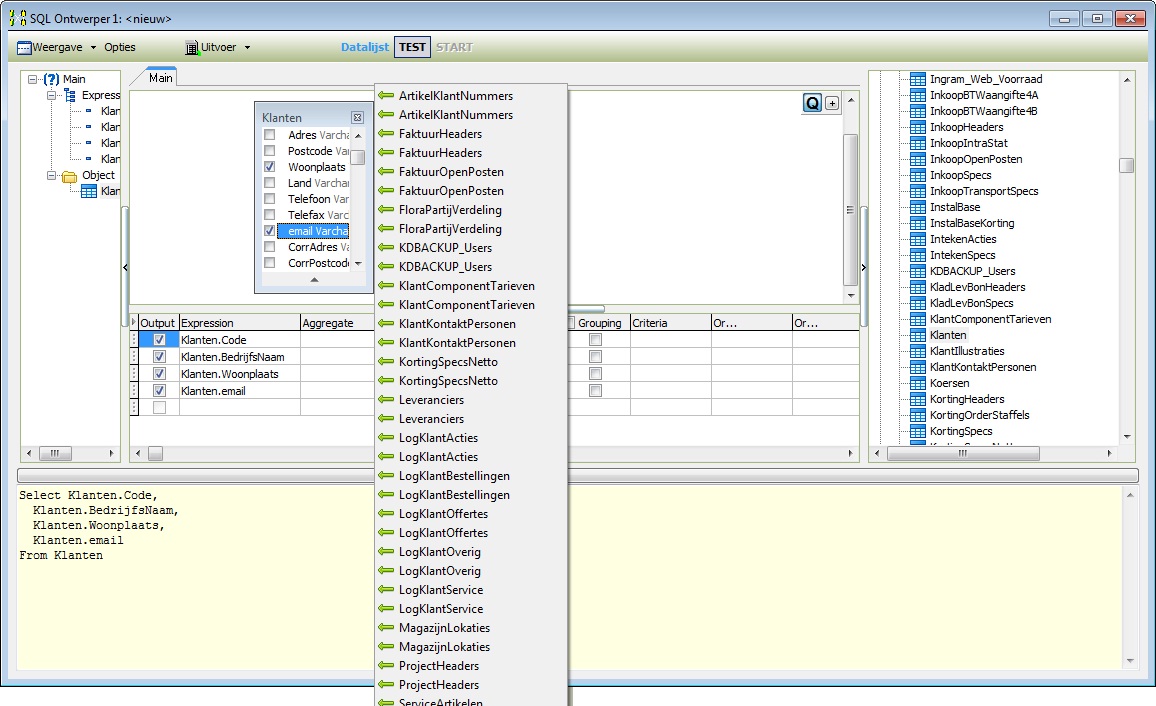Click the blue Q button in the design area
The image size is (1156, 706).
pos(813,103)
